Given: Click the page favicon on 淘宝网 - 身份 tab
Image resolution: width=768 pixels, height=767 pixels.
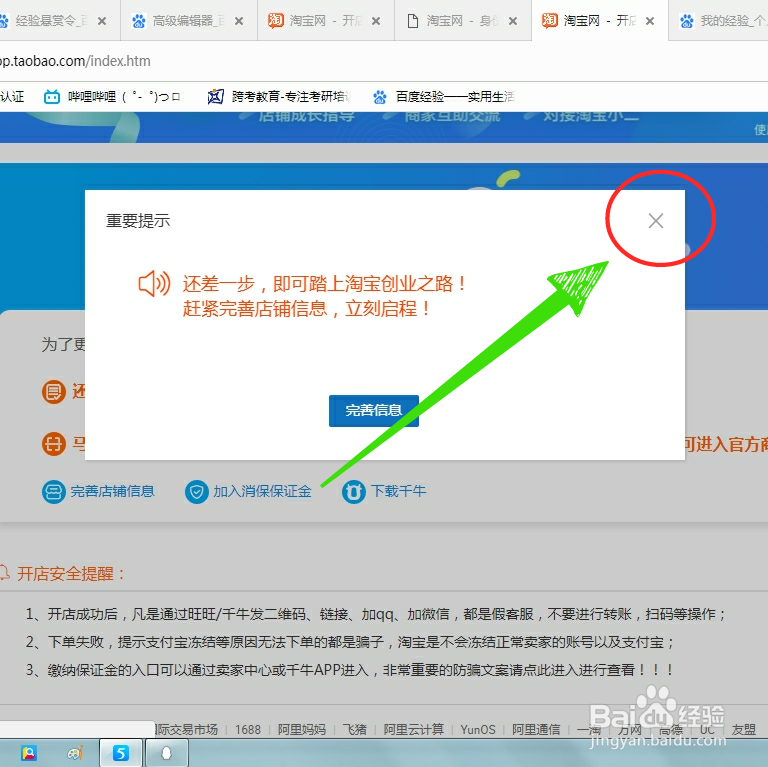Looking at the screenshot, I should tap(413, 21).
